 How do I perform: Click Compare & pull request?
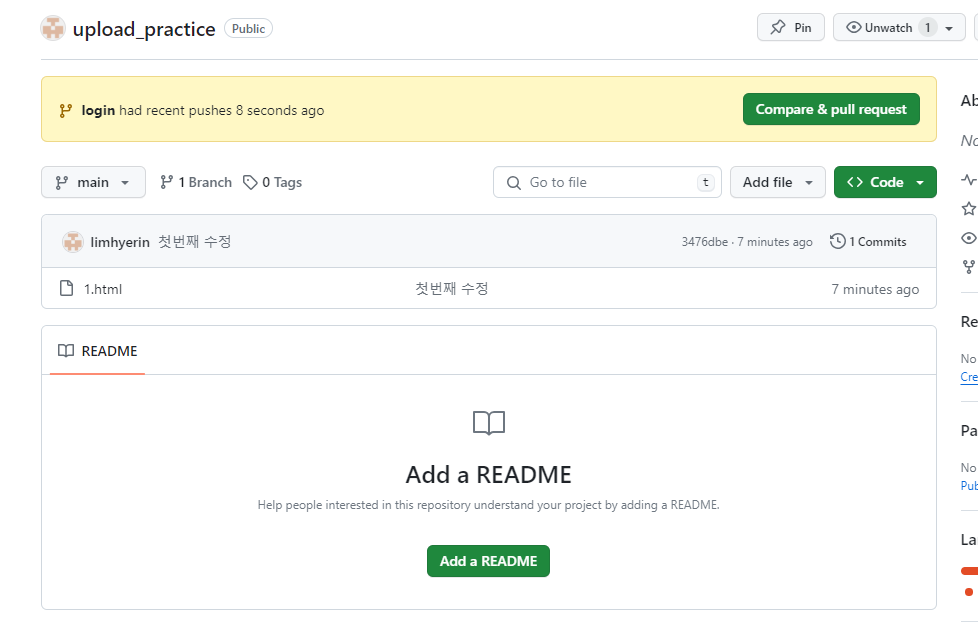pyautogui.click(x=831, y=109)
